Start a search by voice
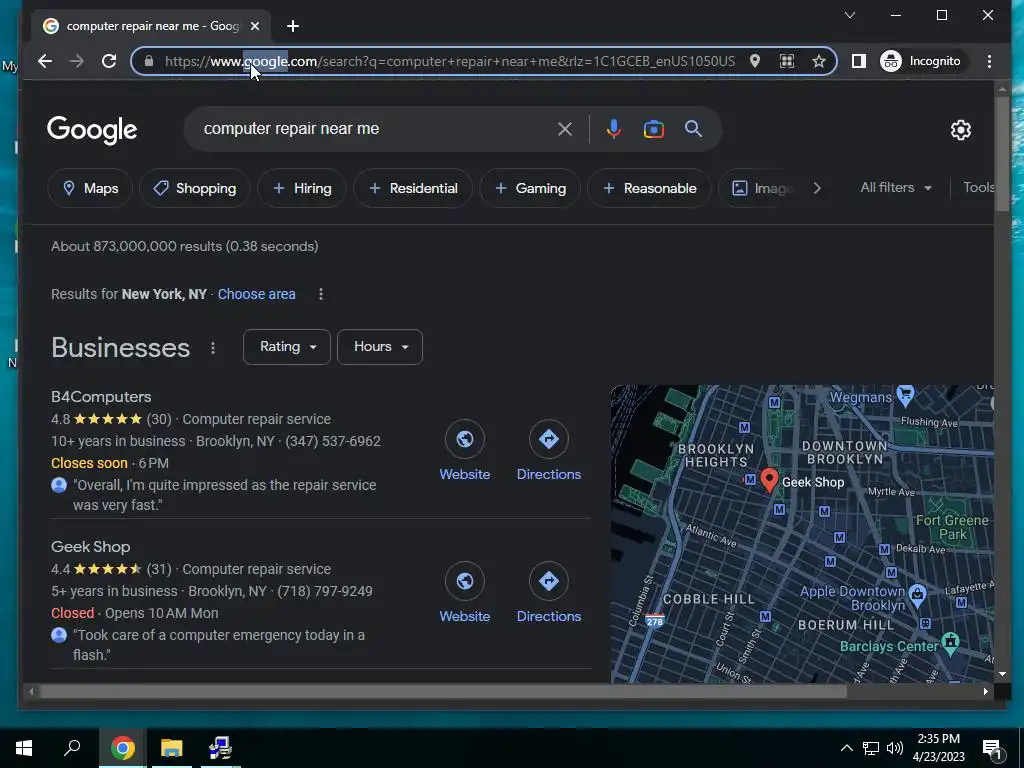This screenshot has width=1024, height=768. [x=613, y=129]
